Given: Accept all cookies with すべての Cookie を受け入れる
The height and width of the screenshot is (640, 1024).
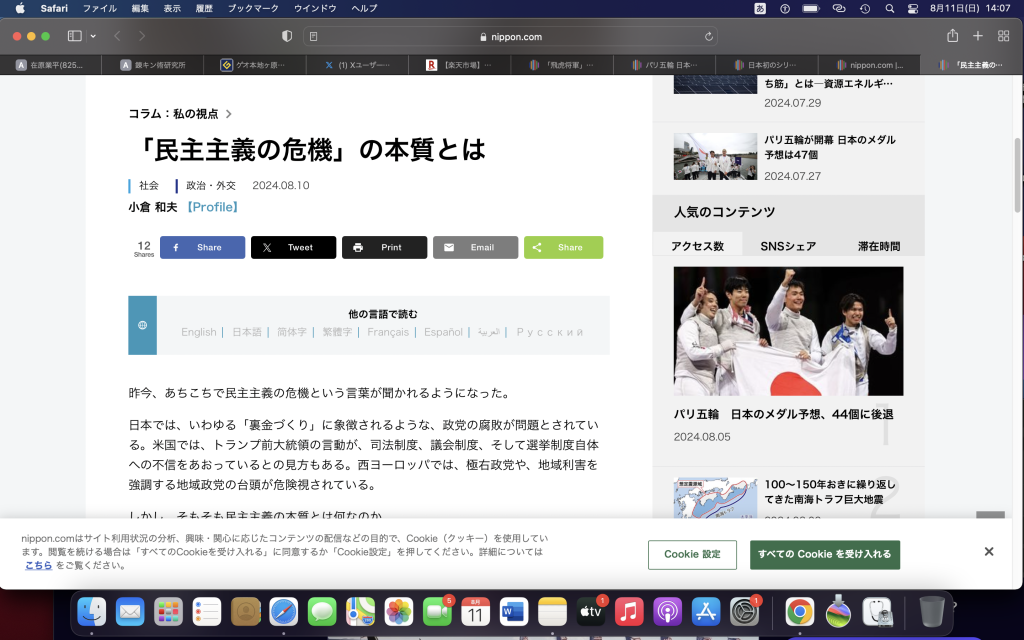Looking at the screenshot, I should click(824, 554).
